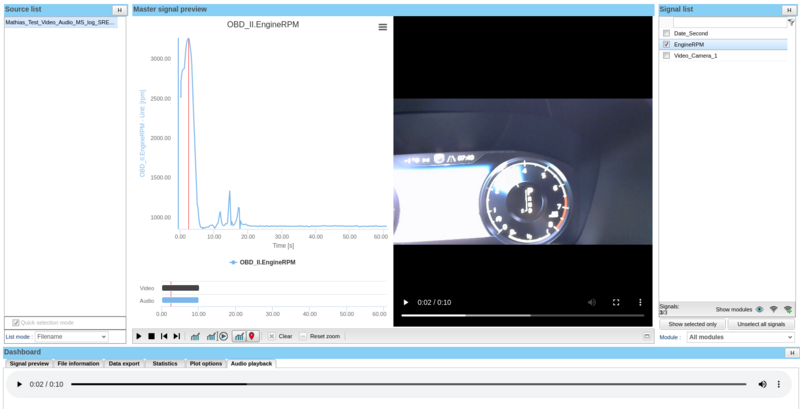Image resolution: width=800 pixels, height=409 pixels.
Task: Click the filter icon in Signal list
Action: click(x=790, y=21)
